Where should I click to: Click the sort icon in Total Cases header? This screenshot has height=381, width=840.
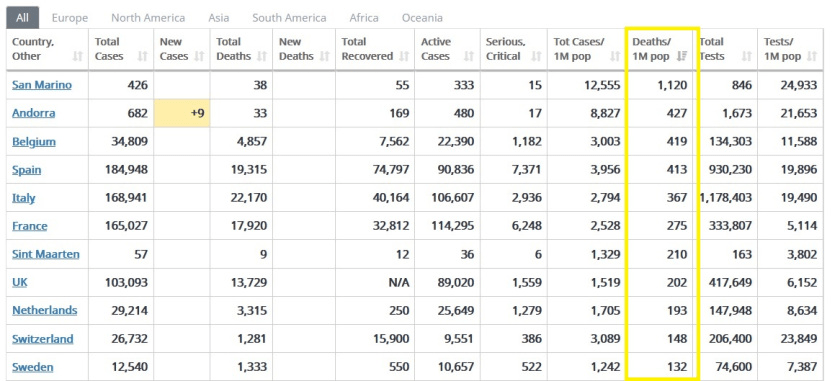point(142,56)
